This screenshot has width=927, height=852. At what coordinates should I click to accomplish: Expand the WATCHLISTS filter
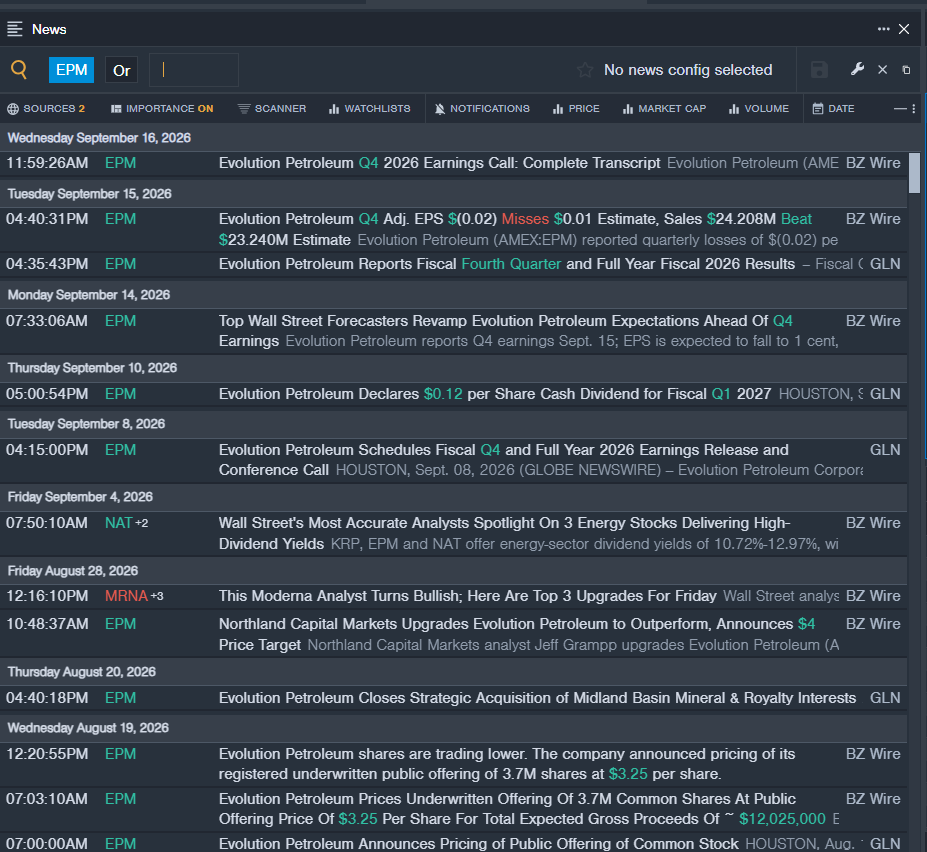pyautogui.click(x=369, y=109)
